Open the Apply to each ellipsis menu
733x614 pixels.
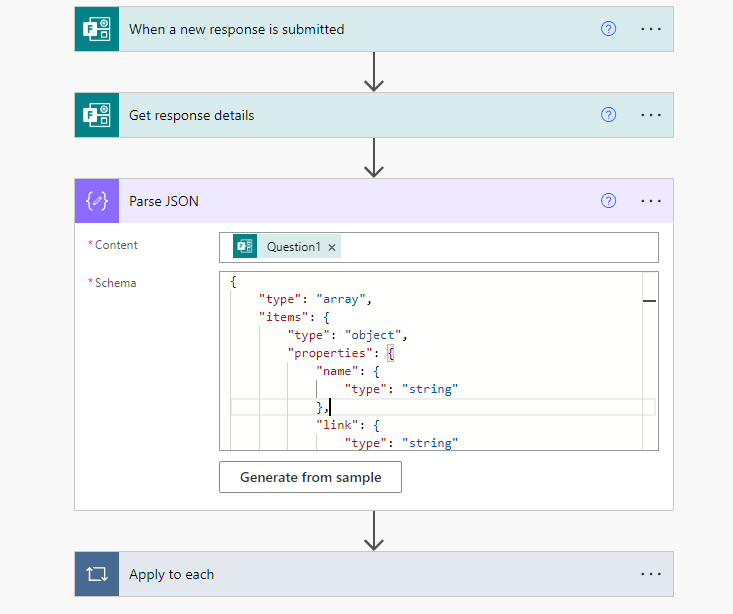pyautogui.click(x=651, y=574)
